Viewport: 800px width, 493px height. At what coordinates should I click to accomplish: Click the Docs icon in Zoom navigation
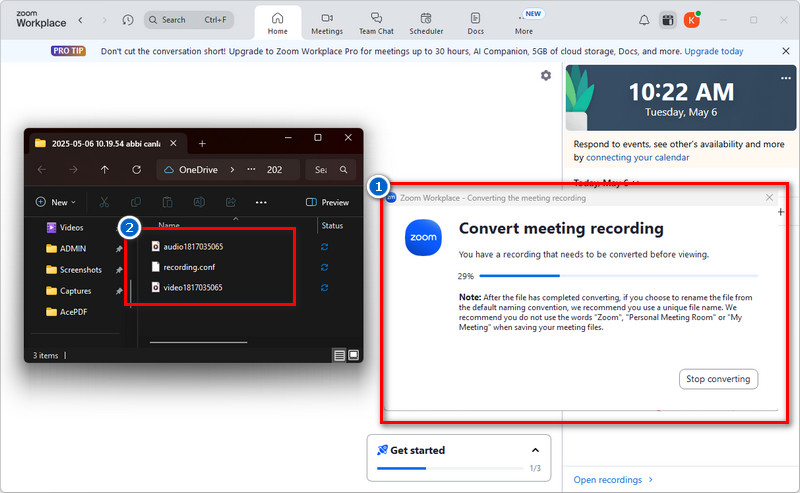(475, 23)
